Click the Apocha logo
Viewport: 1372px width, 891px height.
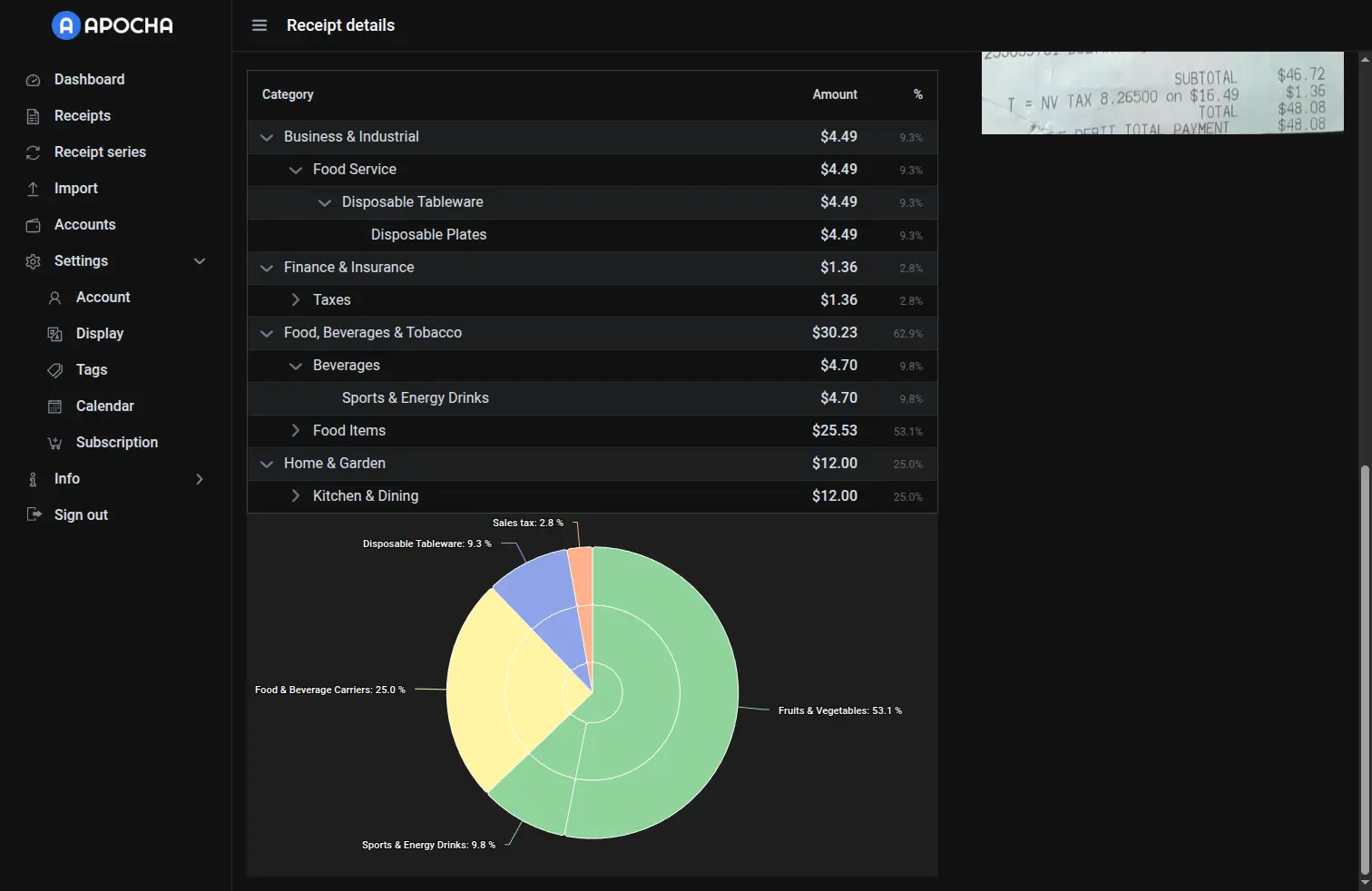tap(111, 25)
